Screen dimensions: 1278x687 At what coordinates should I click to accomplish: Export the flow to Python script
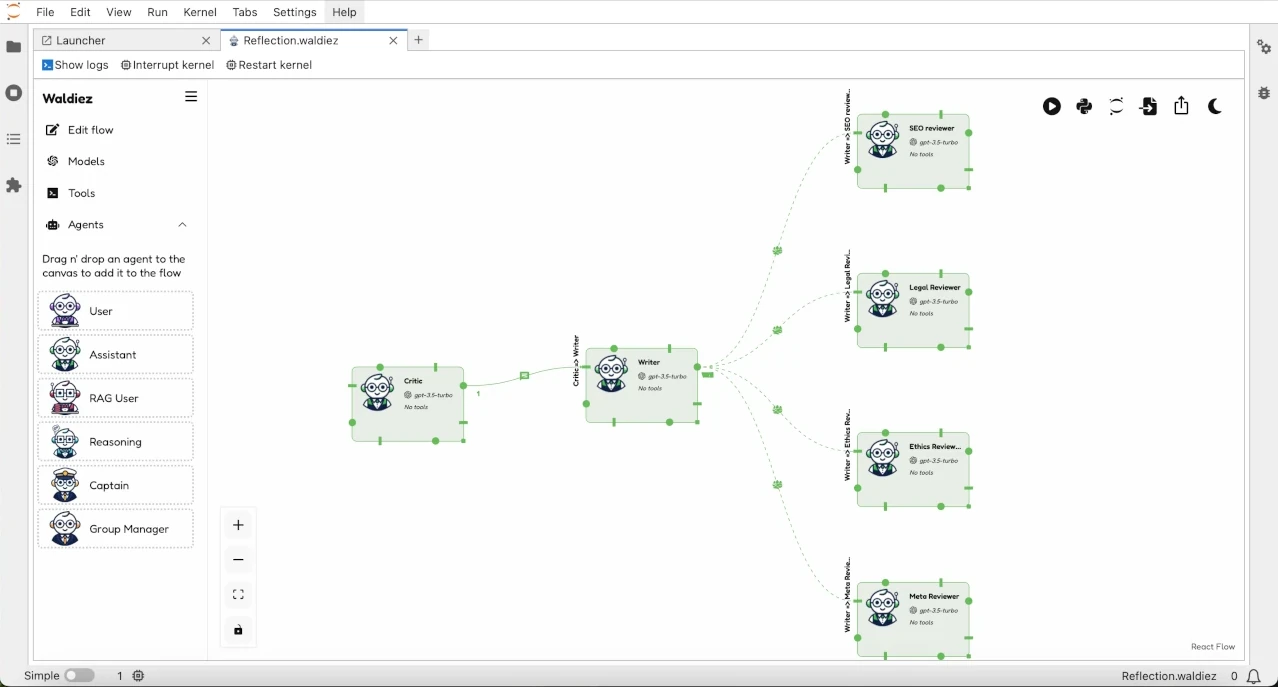1083,106
